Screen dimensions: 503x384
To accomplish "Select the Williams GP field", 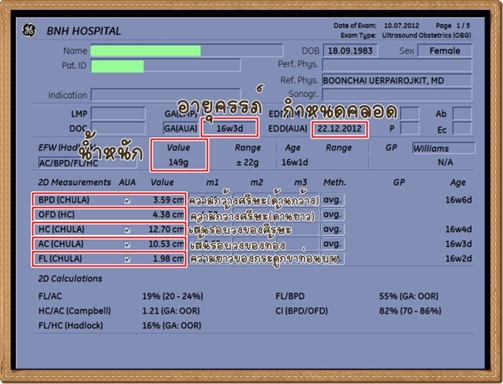I will [x=443, y=148].
